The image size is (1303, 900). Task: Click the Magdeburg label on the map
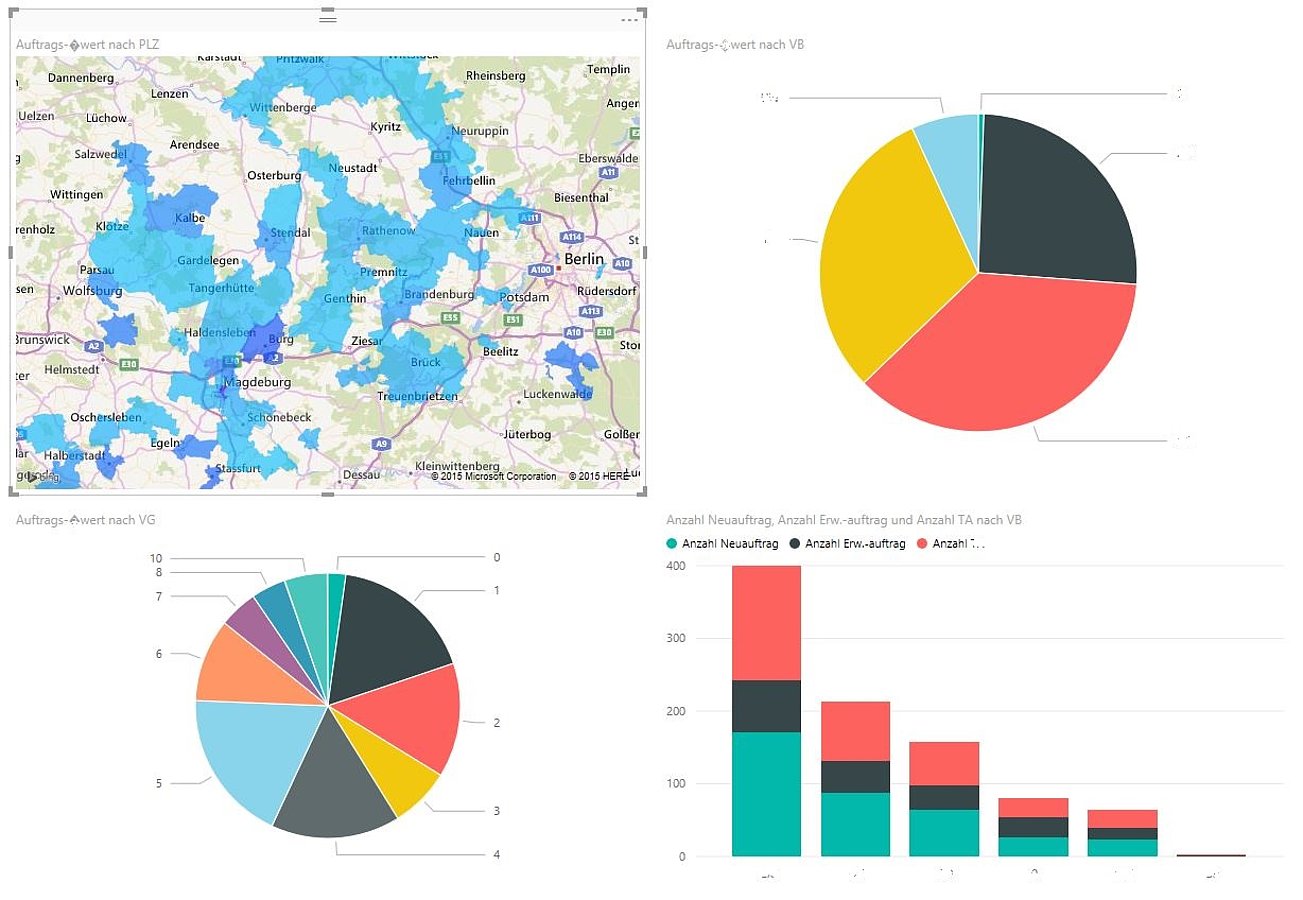coord(258,383)
